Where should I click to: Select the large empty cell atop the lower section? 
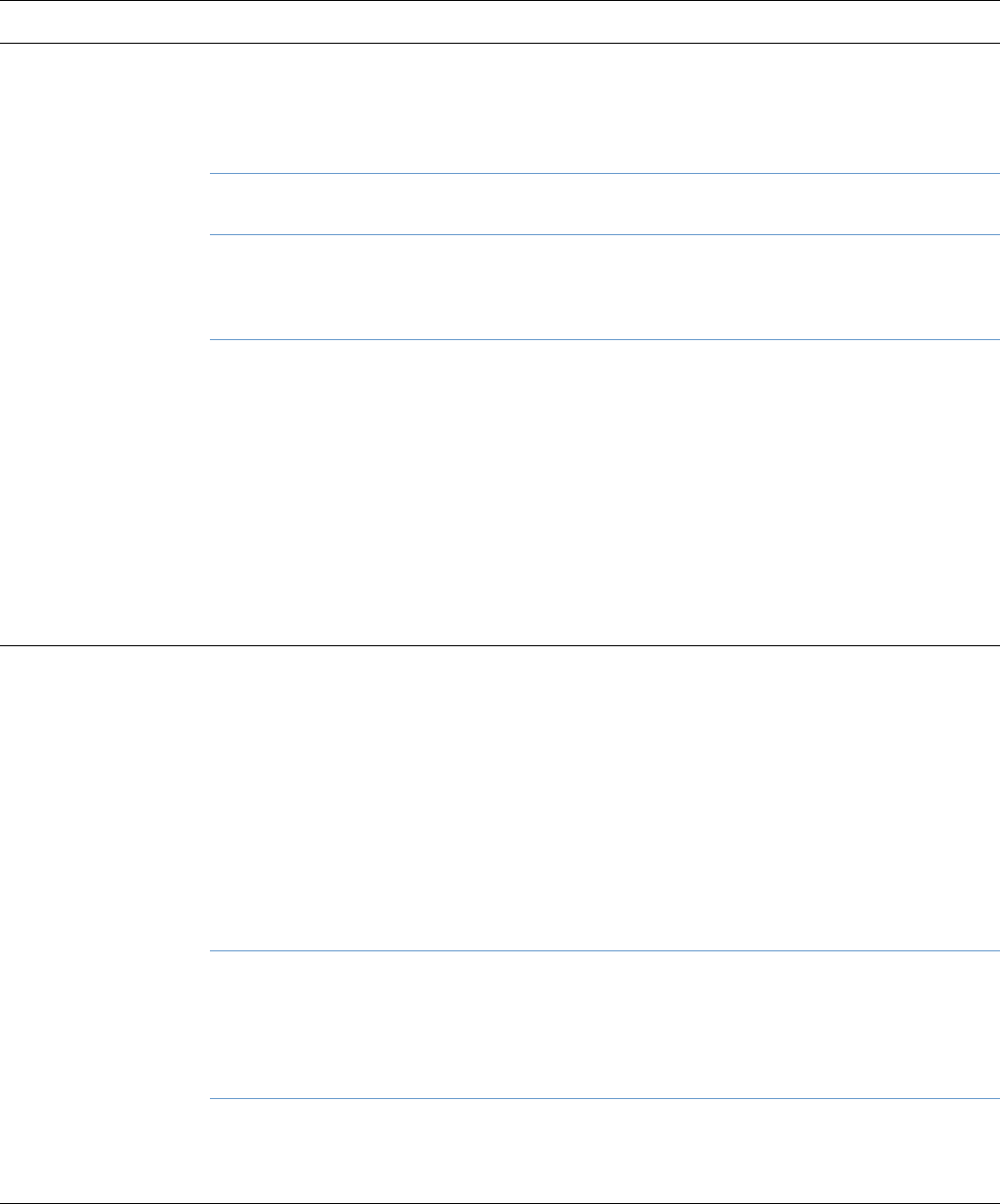point(604,799)
